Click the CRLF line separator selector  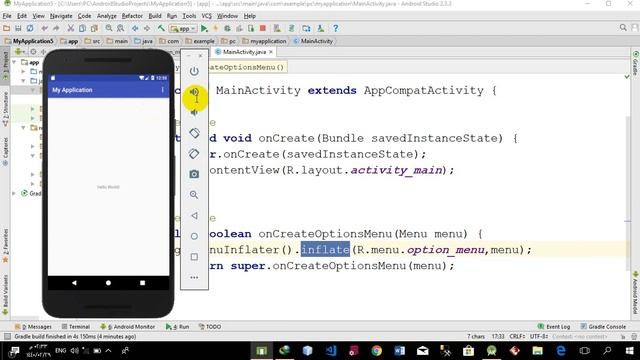point(517,337)
